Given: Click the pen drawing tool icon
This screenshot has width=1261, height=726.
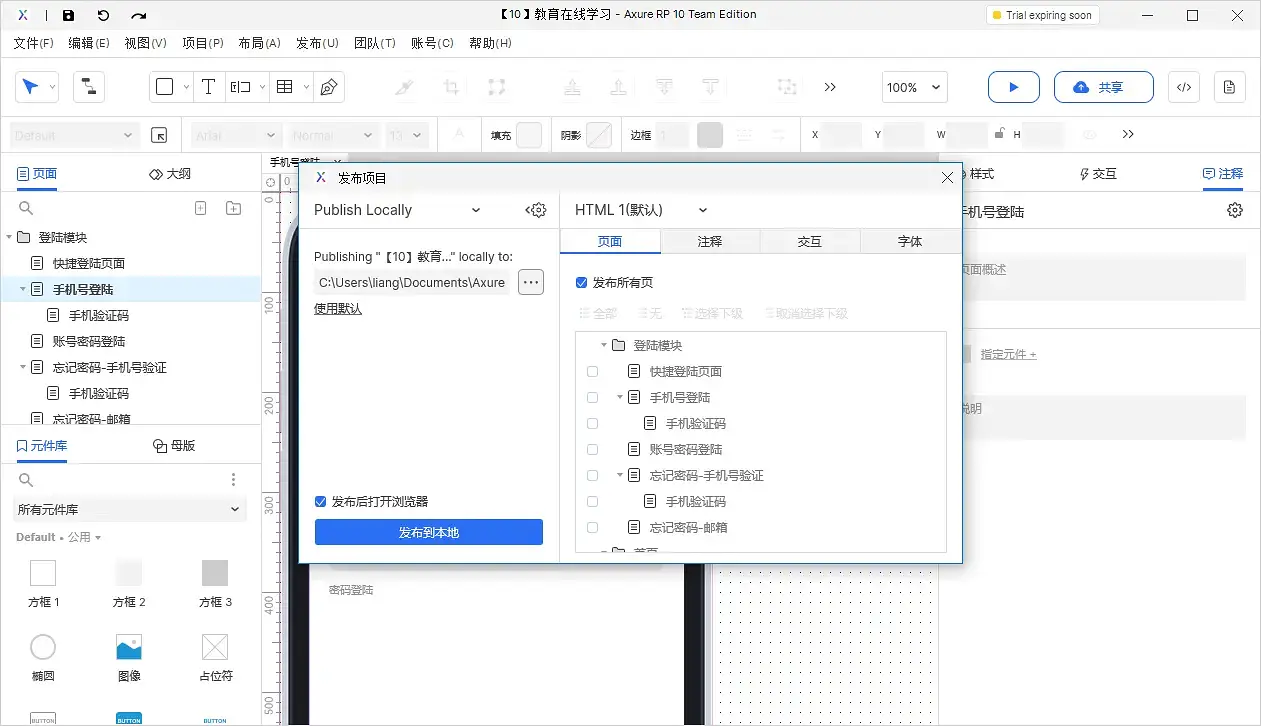Looking at the screenshot, I should tap(327, 87).
